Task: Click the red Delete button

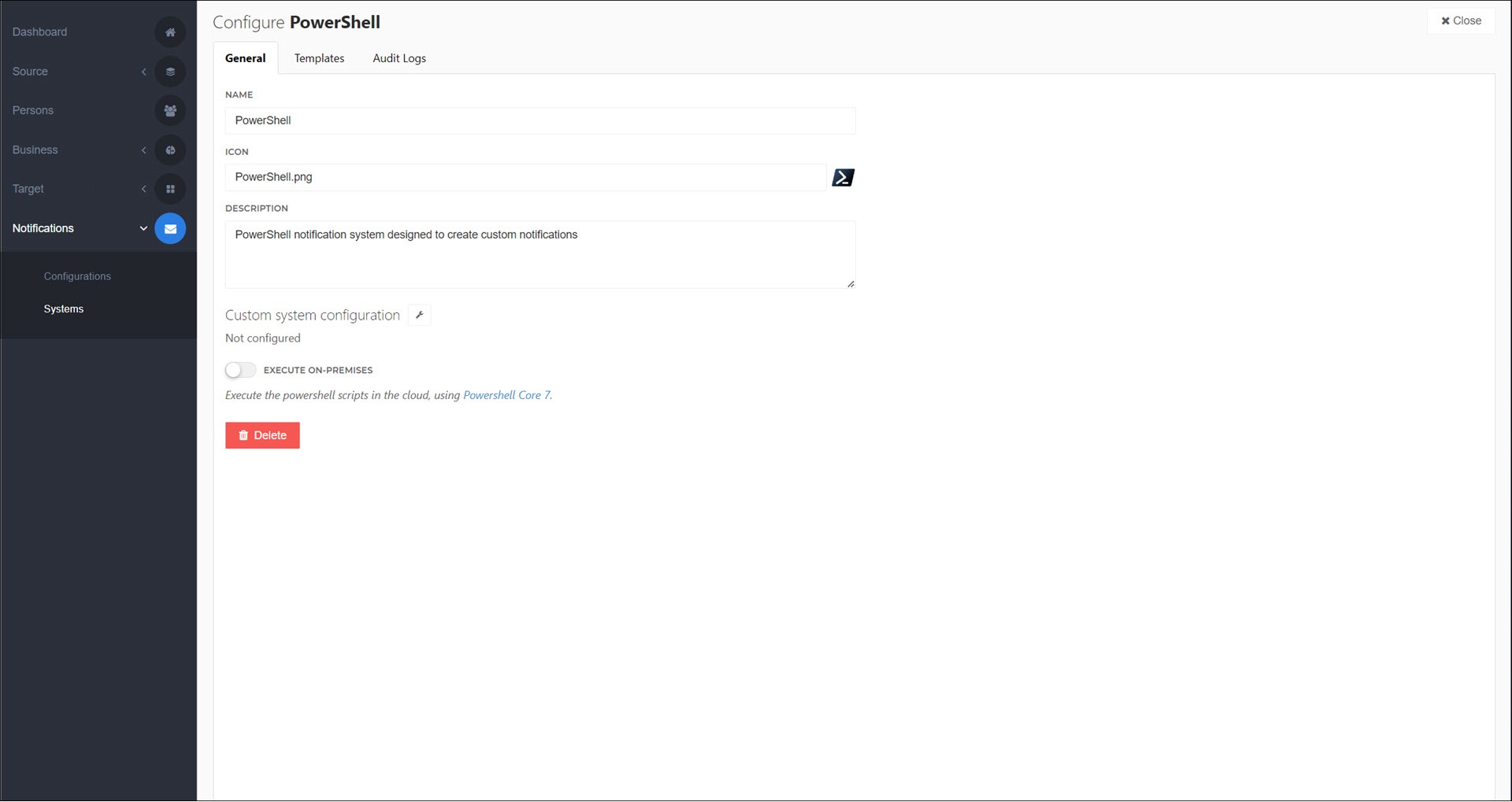Action: click(x=262, y=436)
